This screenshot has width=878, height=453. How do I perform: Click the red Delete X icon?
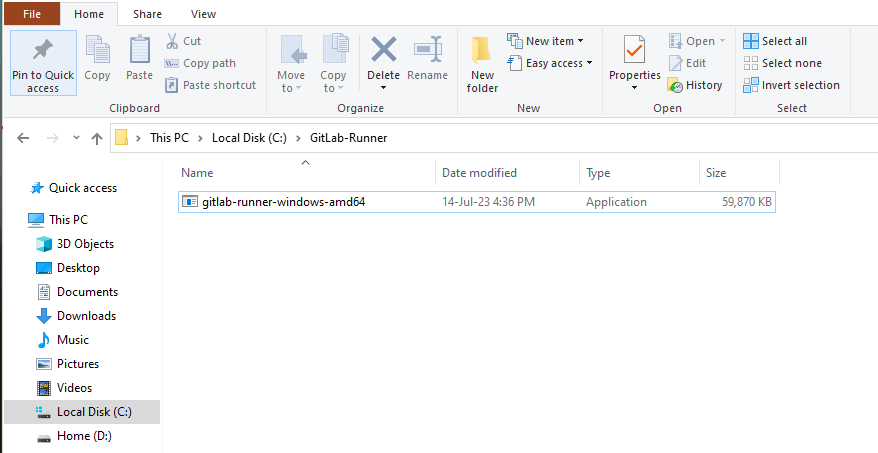[384, 49]
